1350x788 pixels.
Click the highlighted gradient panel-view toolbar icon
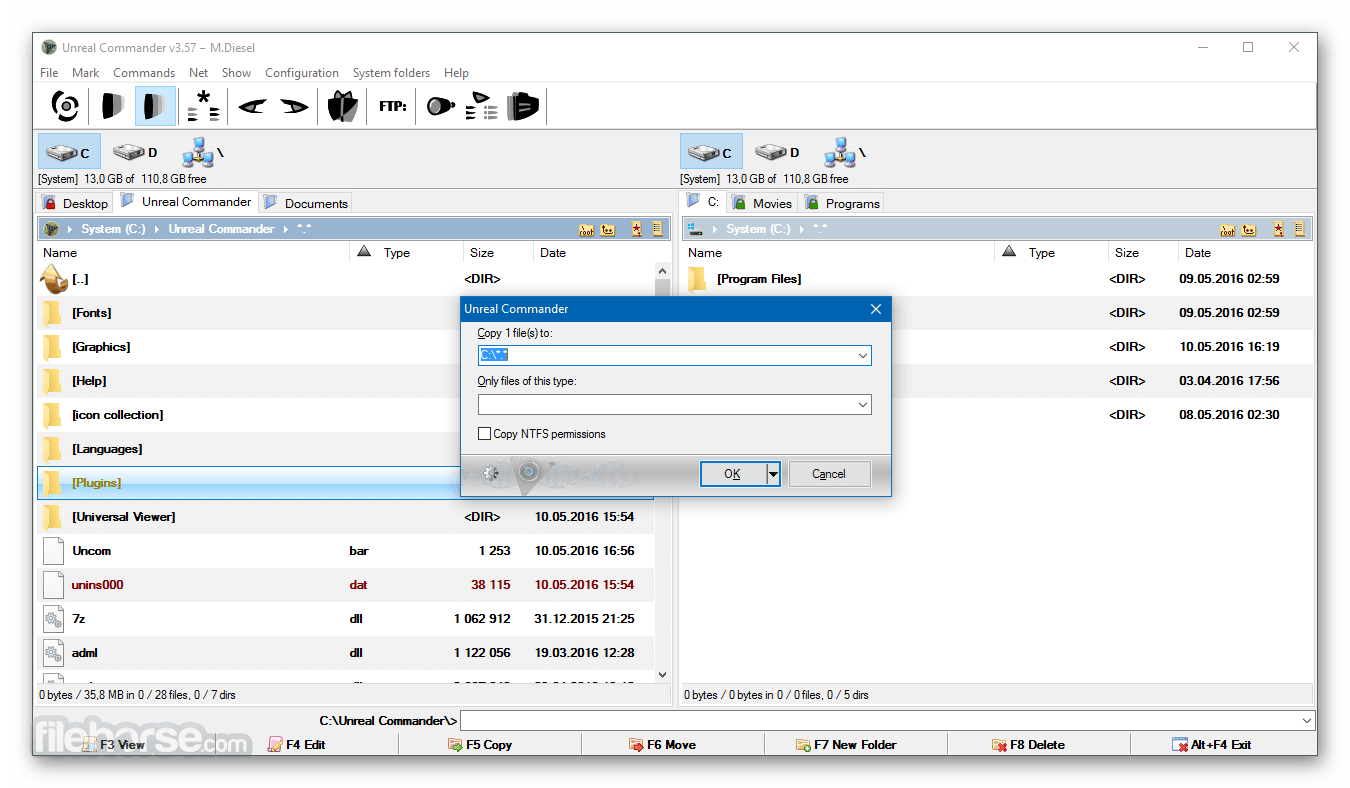click(x=154, y=105)
